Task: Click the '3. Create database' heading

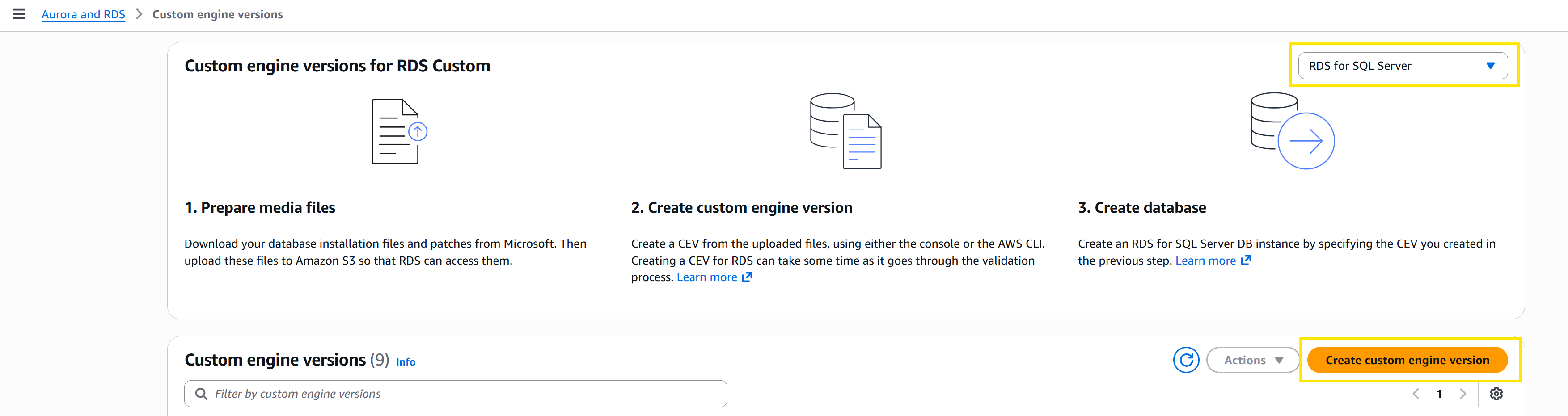Action: click(x=1142, y=207)
